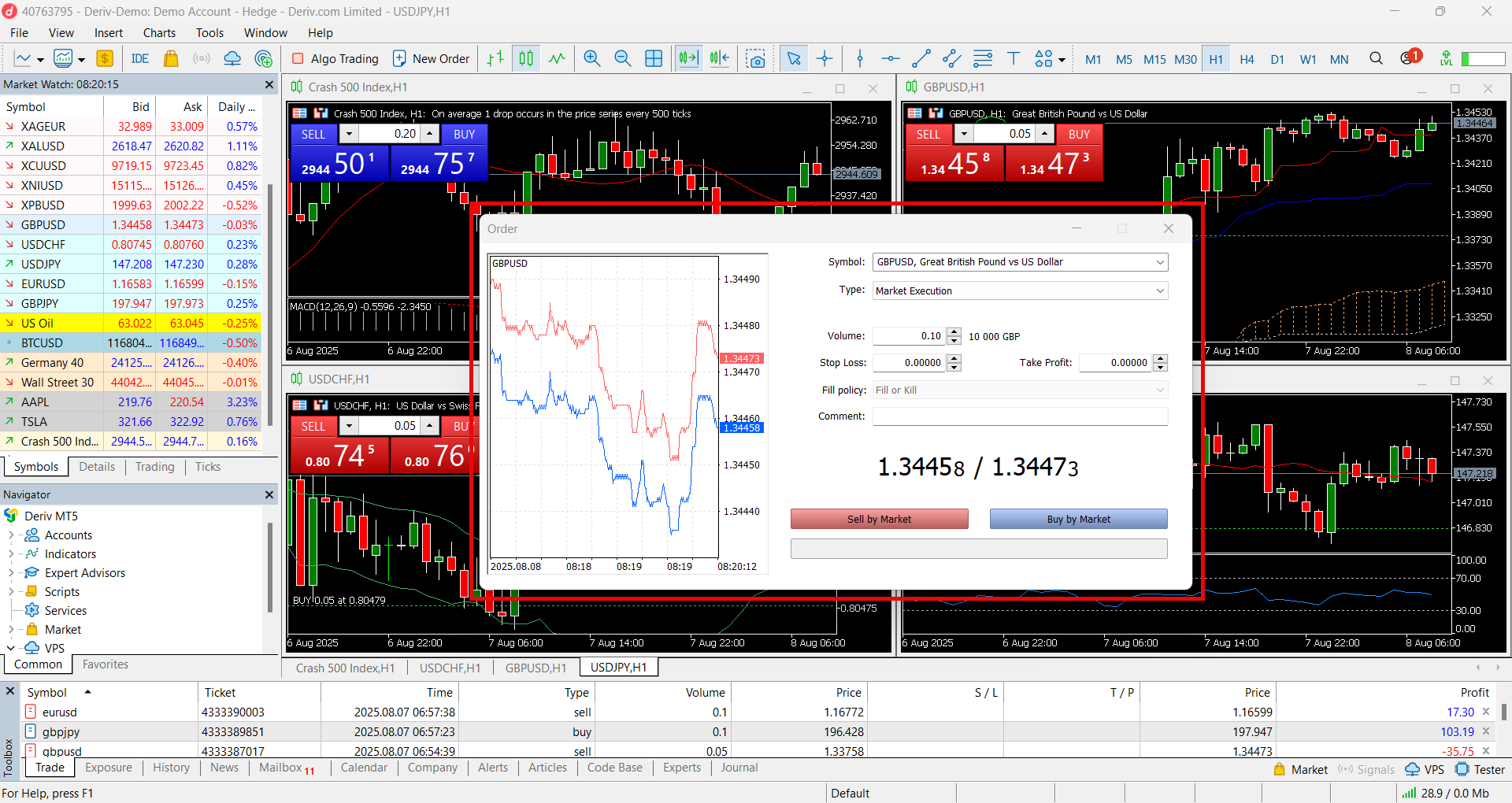Open the Symbol dropdown in Order dialog
Image resolution: width=1512 pixels, height=803 pixels.
(1160, 262)
